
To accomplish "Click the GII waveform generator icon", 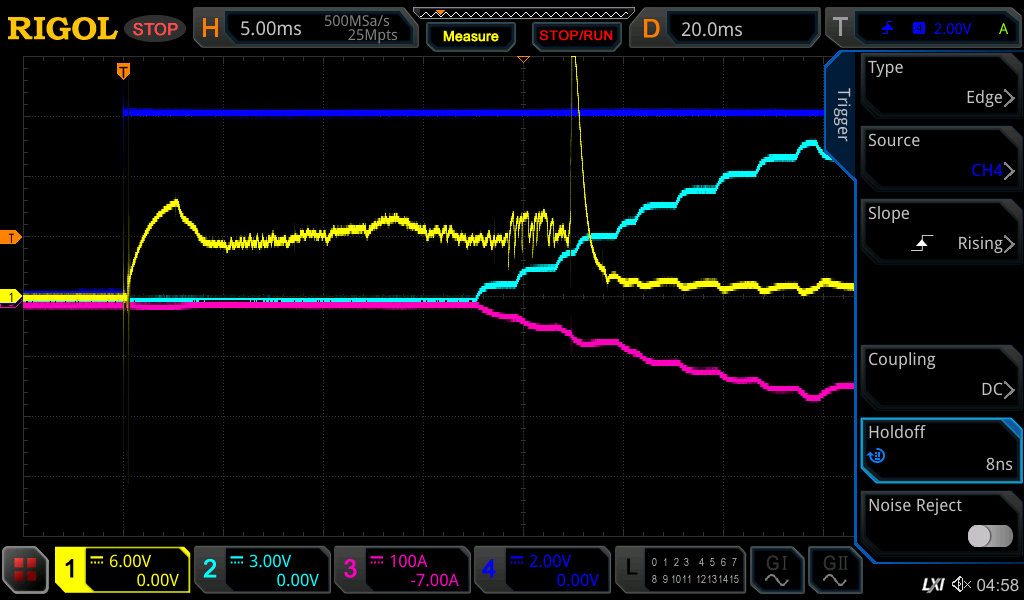I will [x=835, y=570].
